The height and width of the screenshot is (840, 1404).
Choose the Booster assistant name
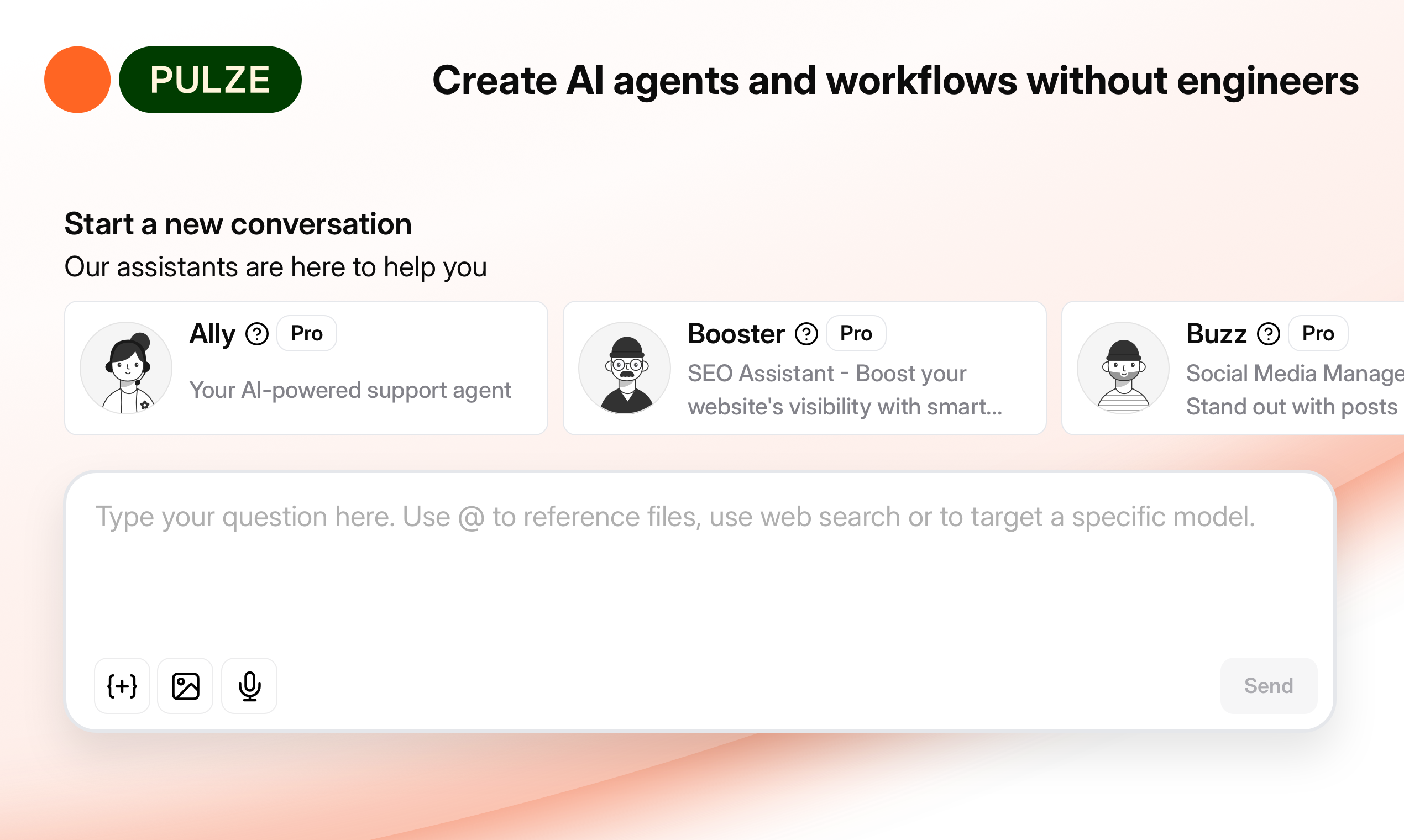[x=736, y=334]
